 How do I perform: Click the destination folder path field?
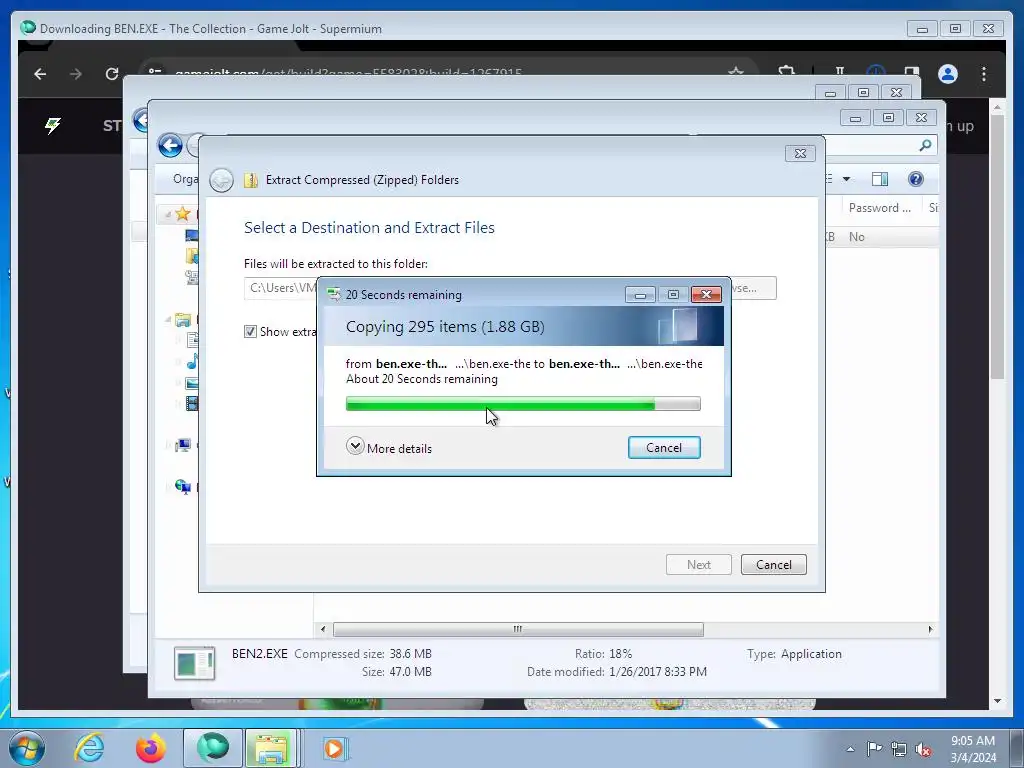281,288
